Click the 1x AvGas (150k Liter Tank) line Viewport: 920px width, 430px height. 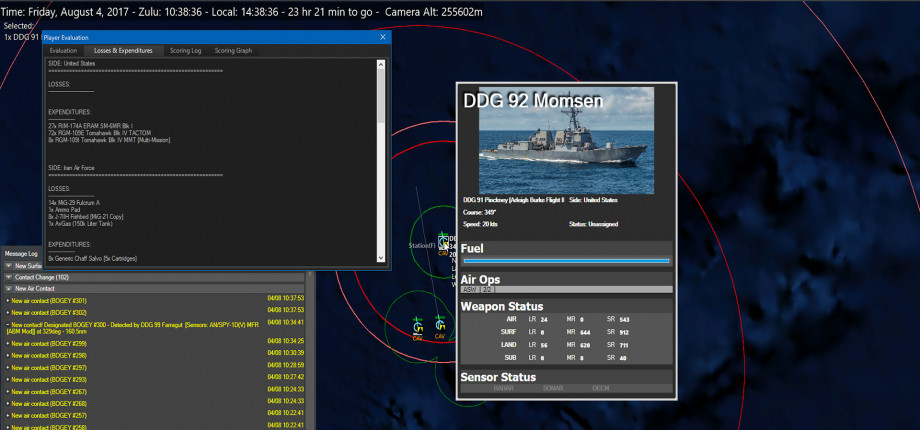point(80,224)
